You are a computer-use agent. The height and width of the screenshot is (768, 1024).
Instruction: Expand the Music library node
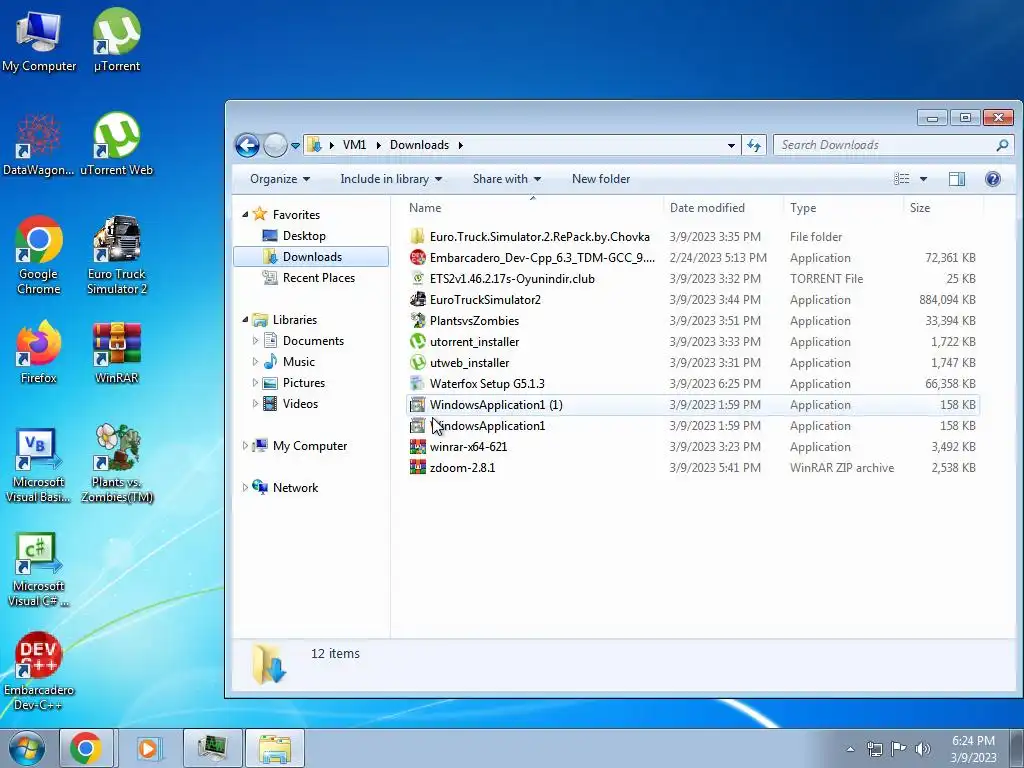coord(255,361)
